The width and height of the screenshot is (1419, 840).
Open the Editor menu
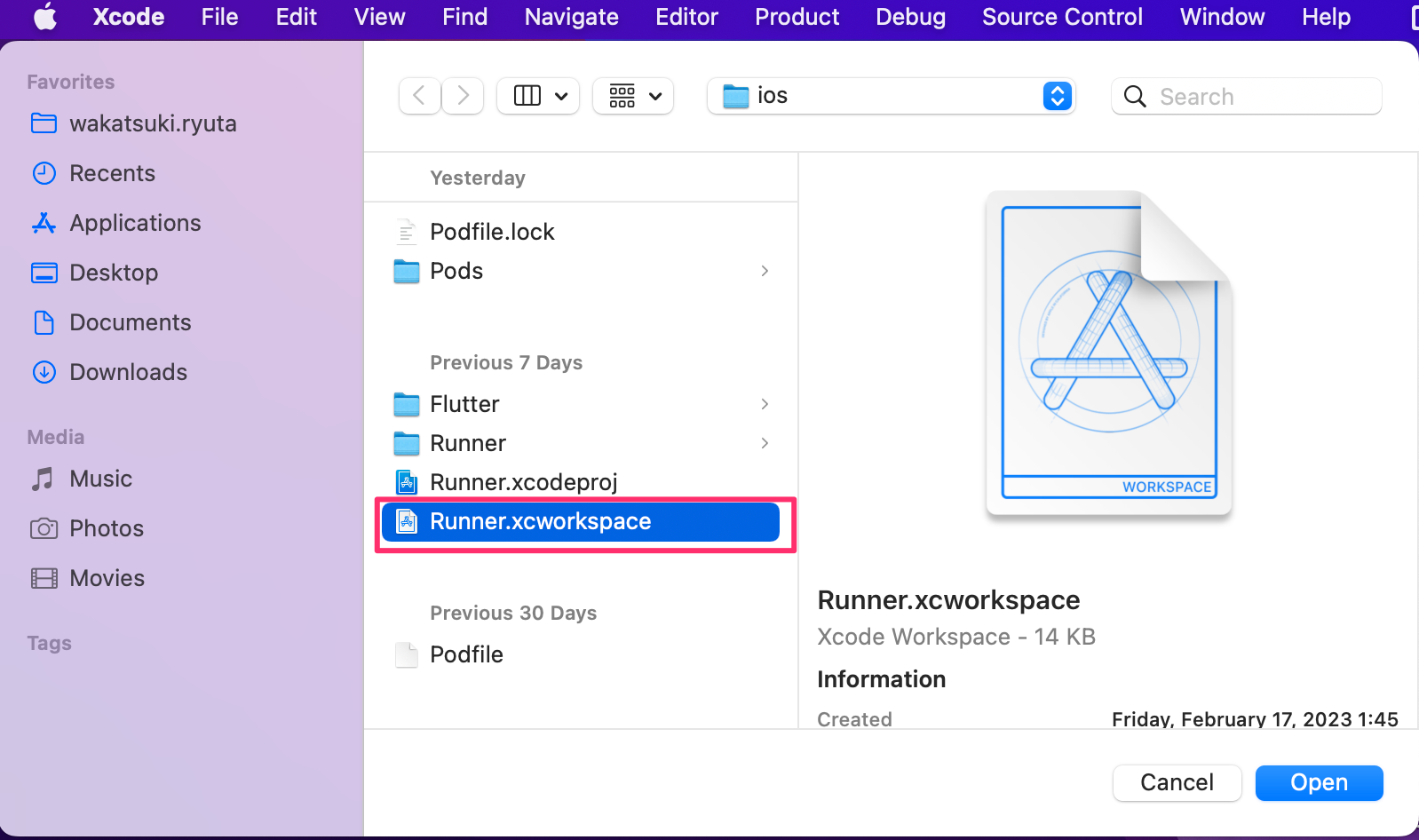coord(686,17)
